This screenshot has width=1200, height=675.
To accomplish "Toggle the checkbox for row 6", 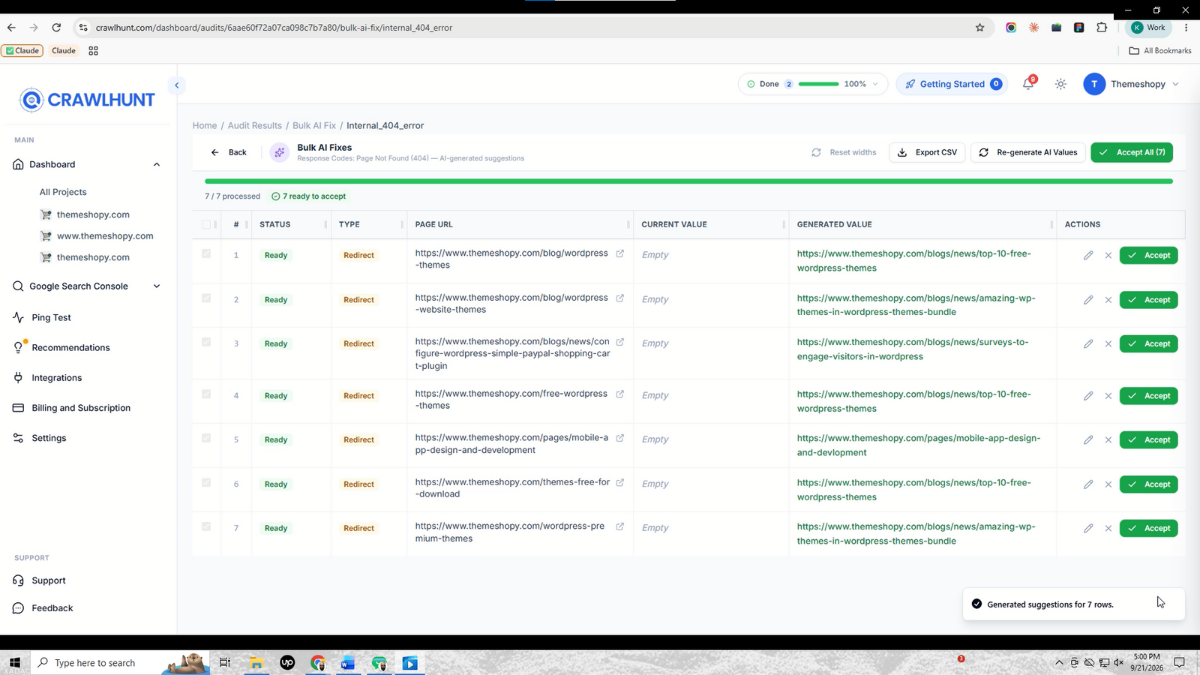I will point(207,482).
